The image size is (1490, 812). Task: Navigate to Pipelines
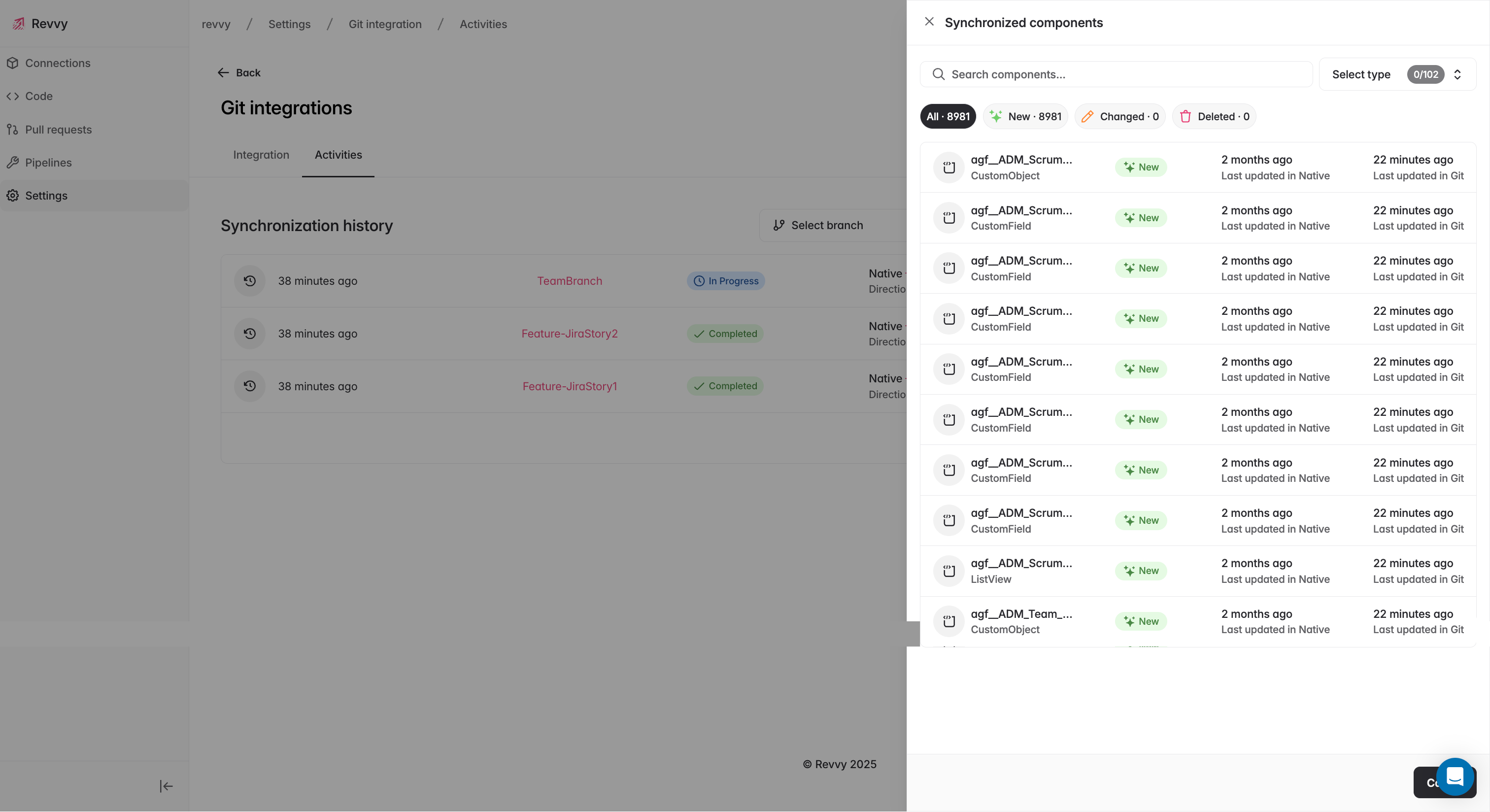[x=48, y=163]
